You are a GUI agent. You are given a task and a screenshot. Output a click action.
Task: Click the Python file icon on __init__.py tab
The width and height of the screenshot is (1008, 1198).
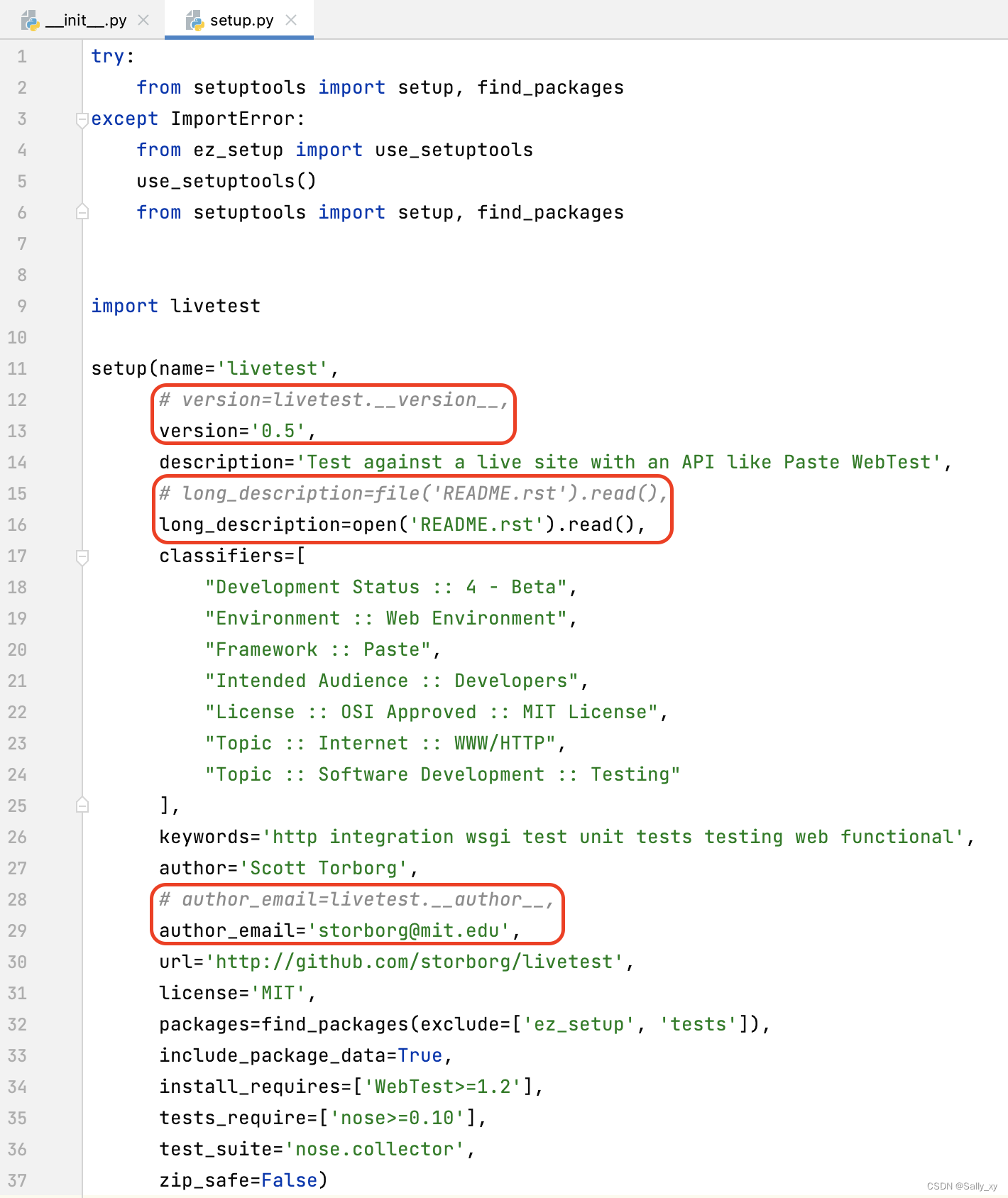30,21
